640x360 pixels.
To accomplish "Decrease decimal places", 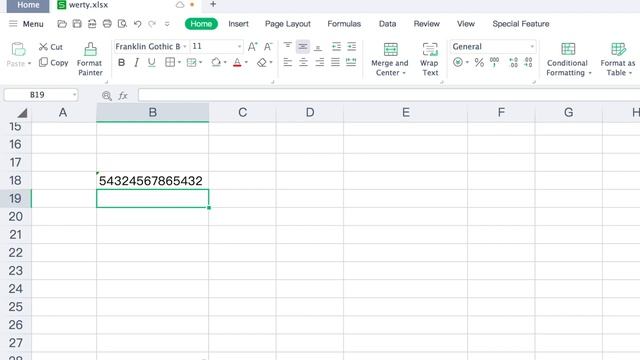I will coord(528,62).
